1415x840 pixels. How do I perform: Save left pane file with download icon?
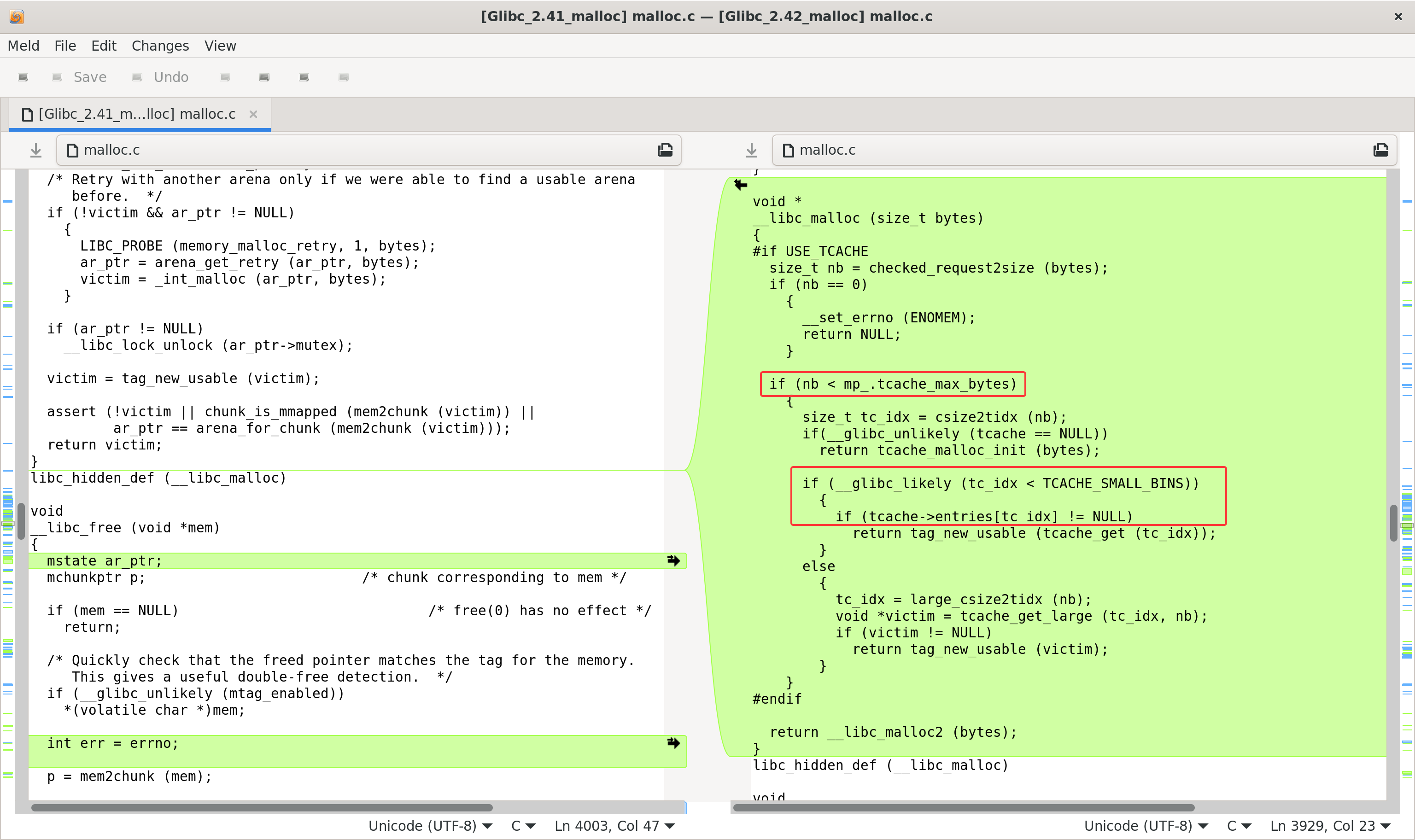[35, 150]
